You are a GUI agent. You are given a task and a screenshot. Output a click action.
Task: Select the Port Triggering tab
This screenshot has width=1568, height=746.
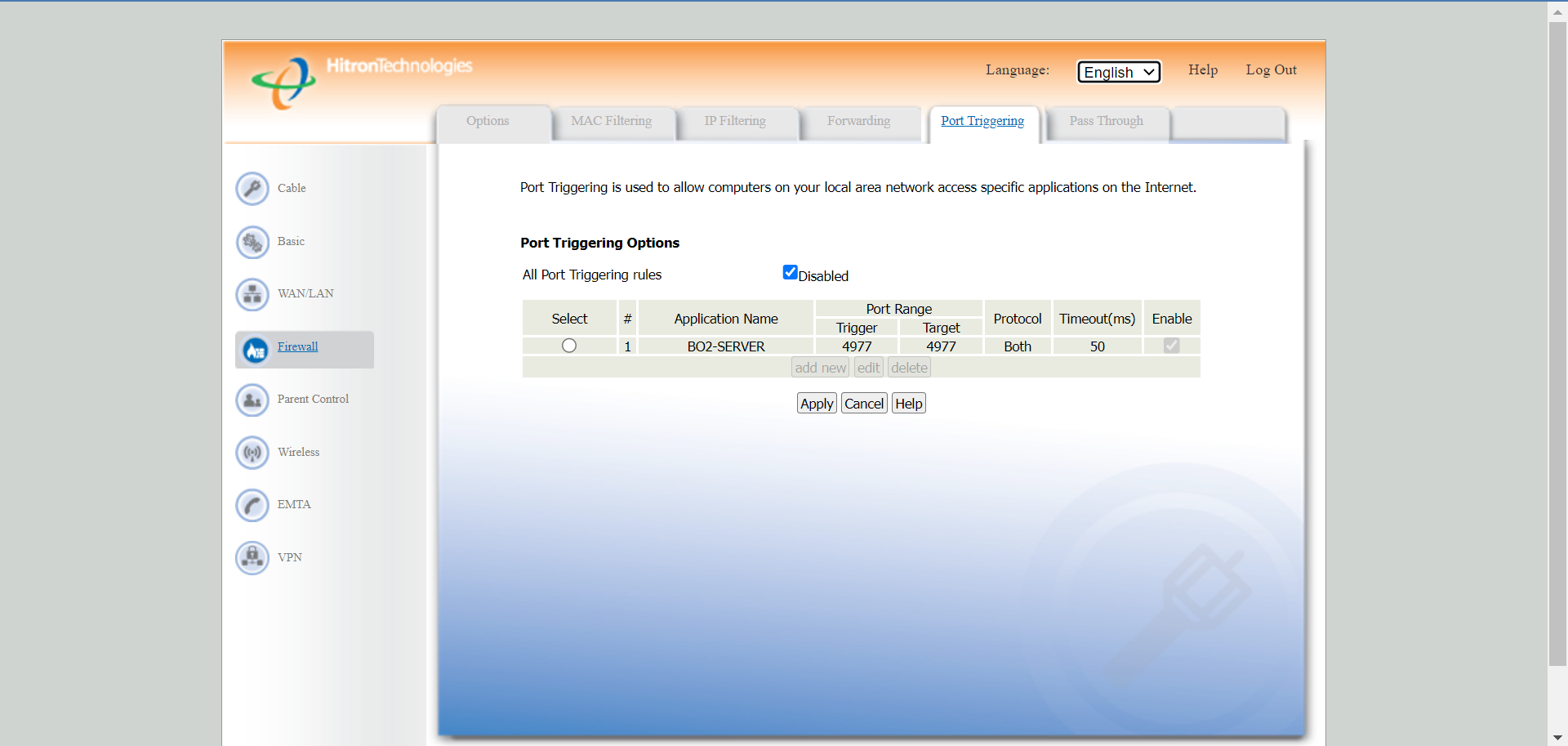982,121
